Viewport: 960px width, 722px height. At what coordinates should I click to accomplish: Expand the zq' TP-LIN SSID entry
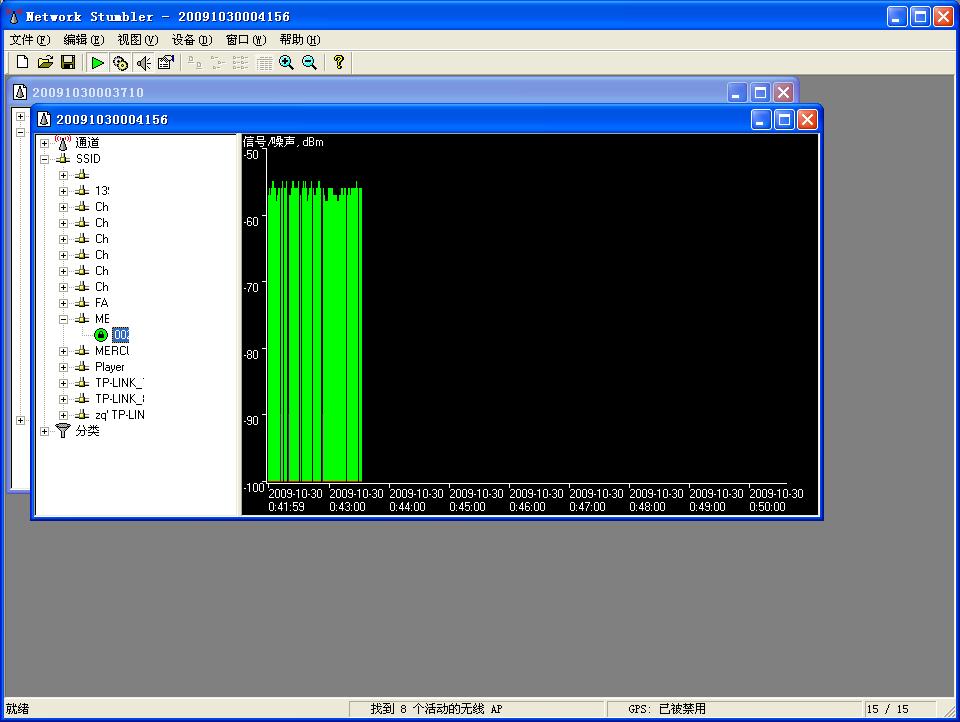63,415
